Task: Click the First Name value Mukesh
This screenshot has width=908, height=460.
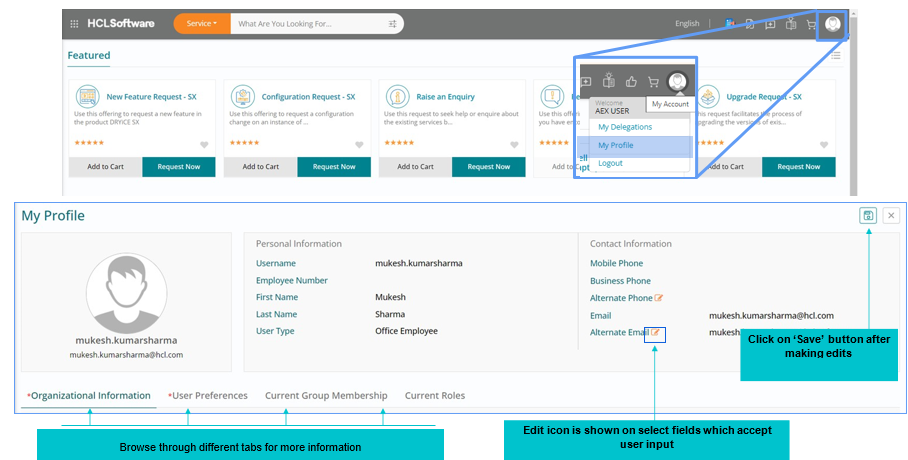Action: [x=390, y=297]
